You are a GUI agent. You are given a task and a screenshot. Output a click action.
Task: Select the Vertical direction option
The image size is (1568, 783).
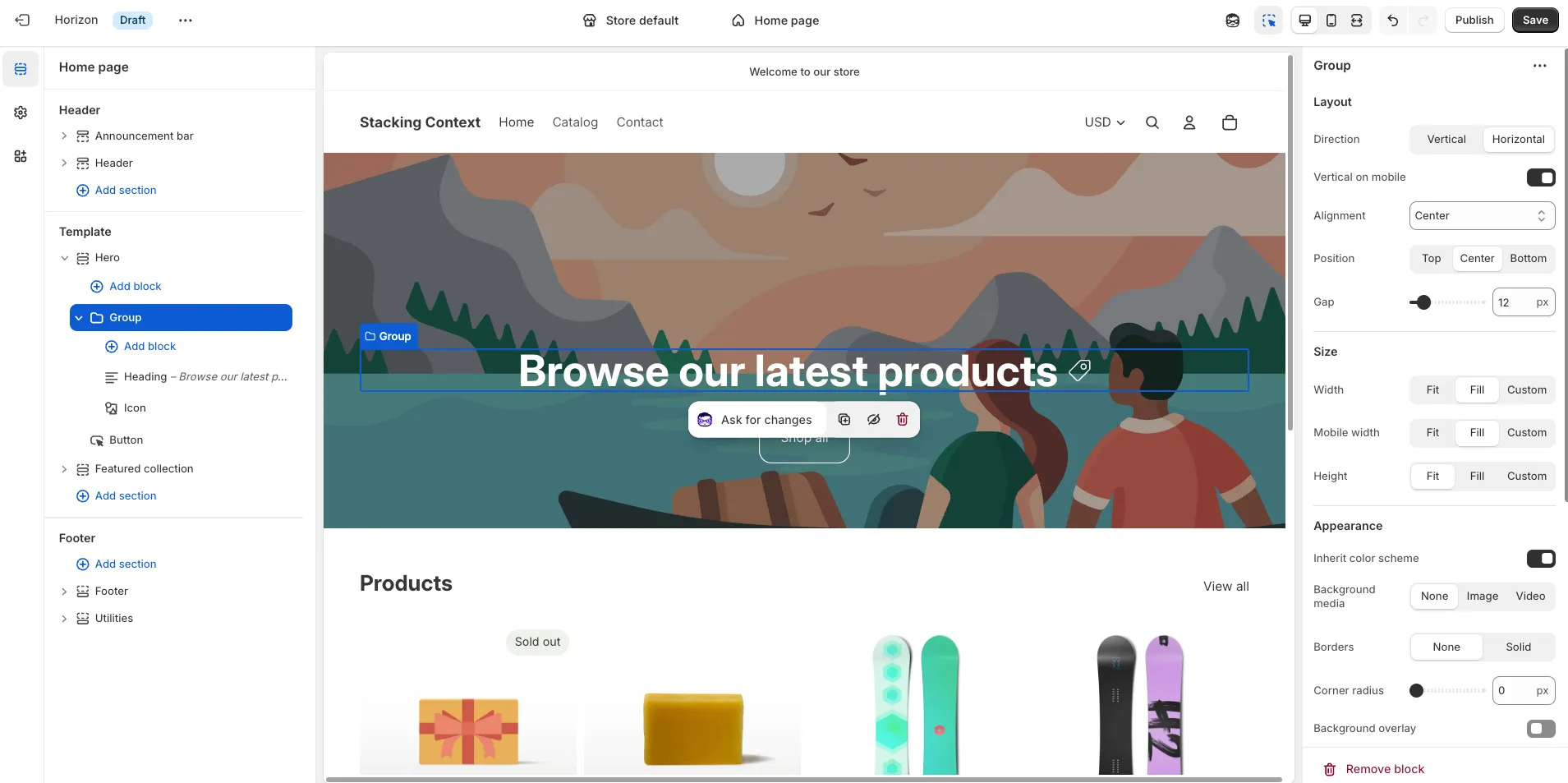[x=1446, y=140]
